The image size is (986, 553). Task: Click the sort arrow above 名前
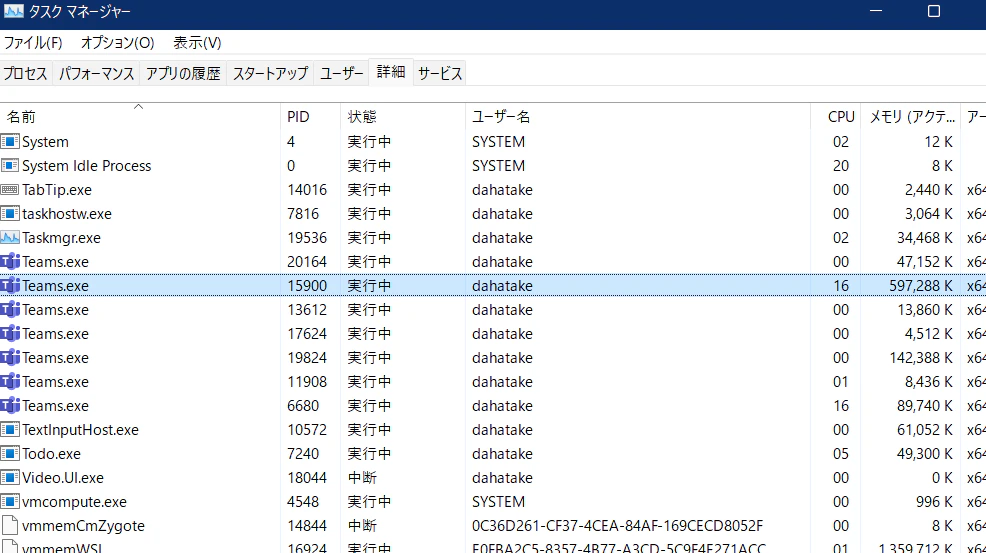click(139, 107)
